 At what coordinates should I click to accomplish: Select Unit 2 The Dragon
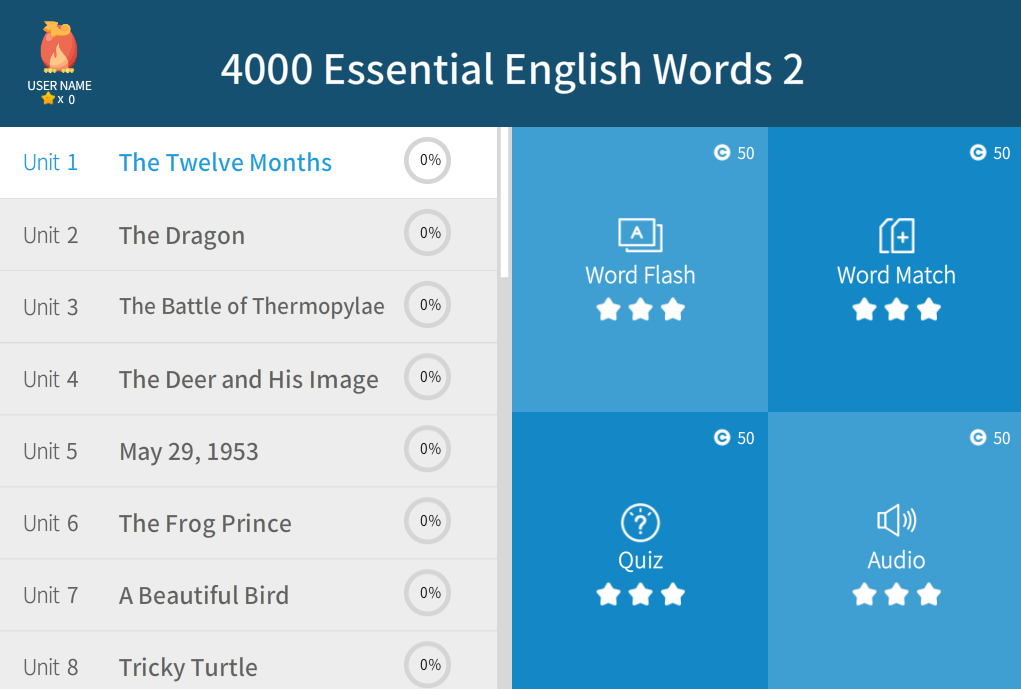coord(248,234)
